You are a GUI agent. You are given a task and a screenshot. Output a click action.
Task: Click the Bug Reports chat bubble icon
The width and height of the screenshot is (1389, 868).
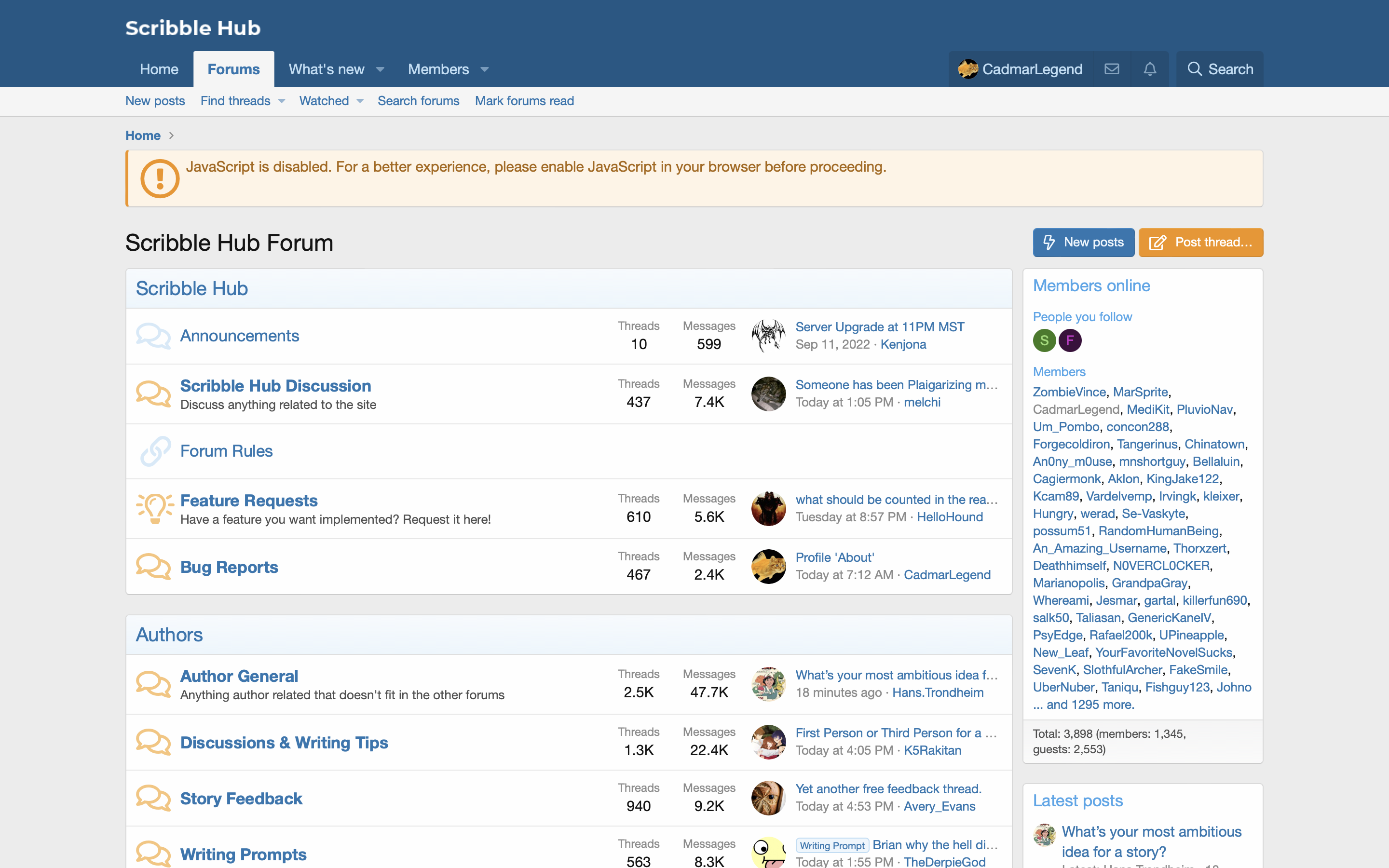pyautogui.click(x=153, y=567)
